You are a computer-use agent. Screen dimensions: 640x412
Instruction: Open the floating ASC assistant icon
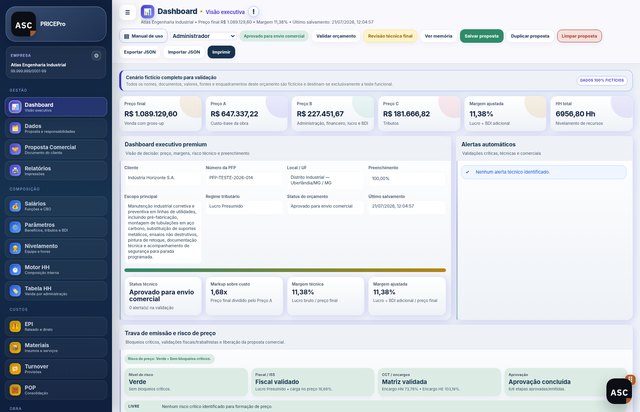pos(619,392)
